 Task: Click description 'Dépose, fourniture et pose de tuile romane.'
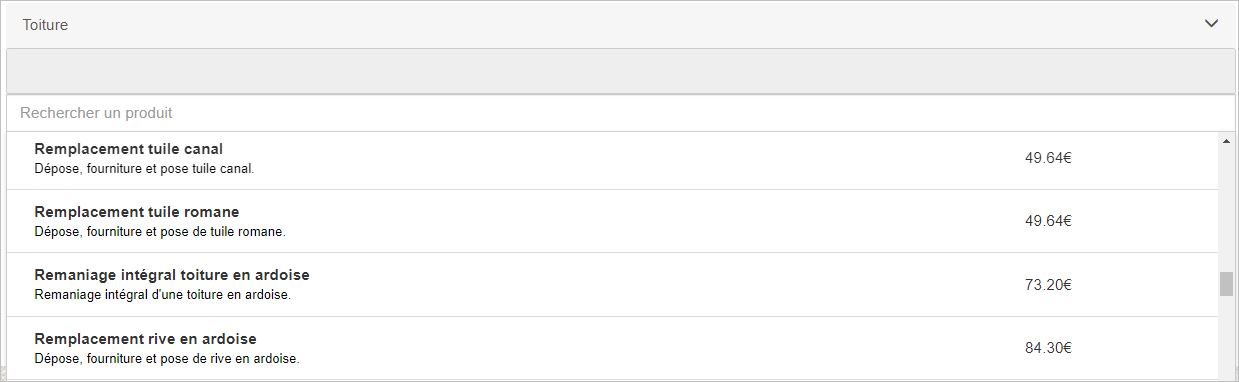[x=160, y=231]
